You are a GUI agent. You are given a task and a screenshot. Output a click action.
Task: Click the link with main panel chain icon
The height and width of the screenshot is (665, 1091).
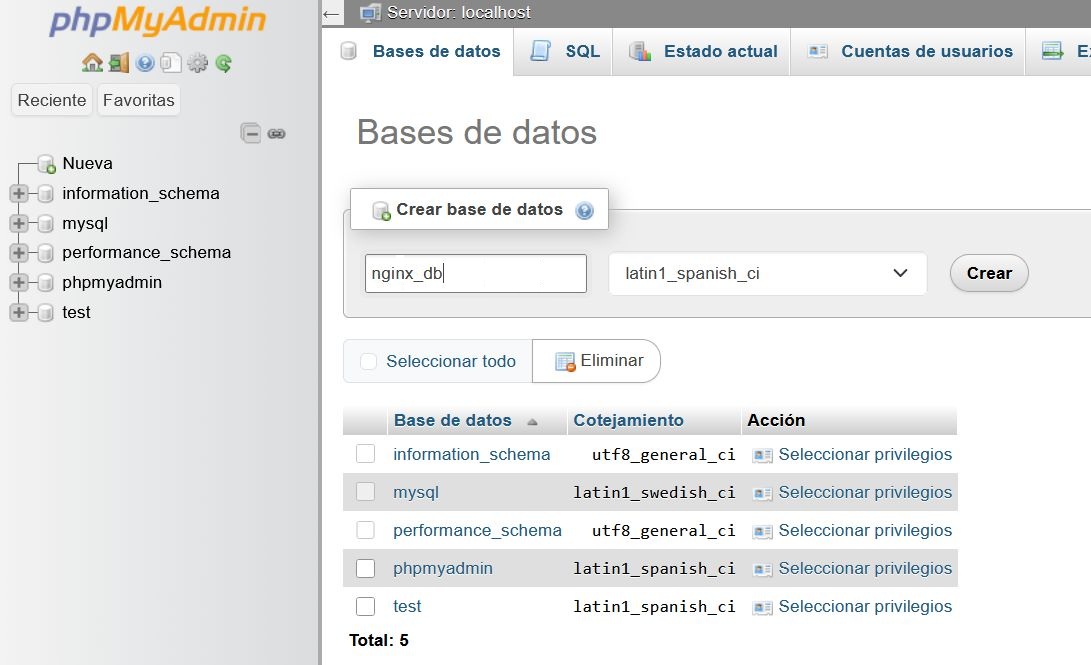click(x=277, y=133)
